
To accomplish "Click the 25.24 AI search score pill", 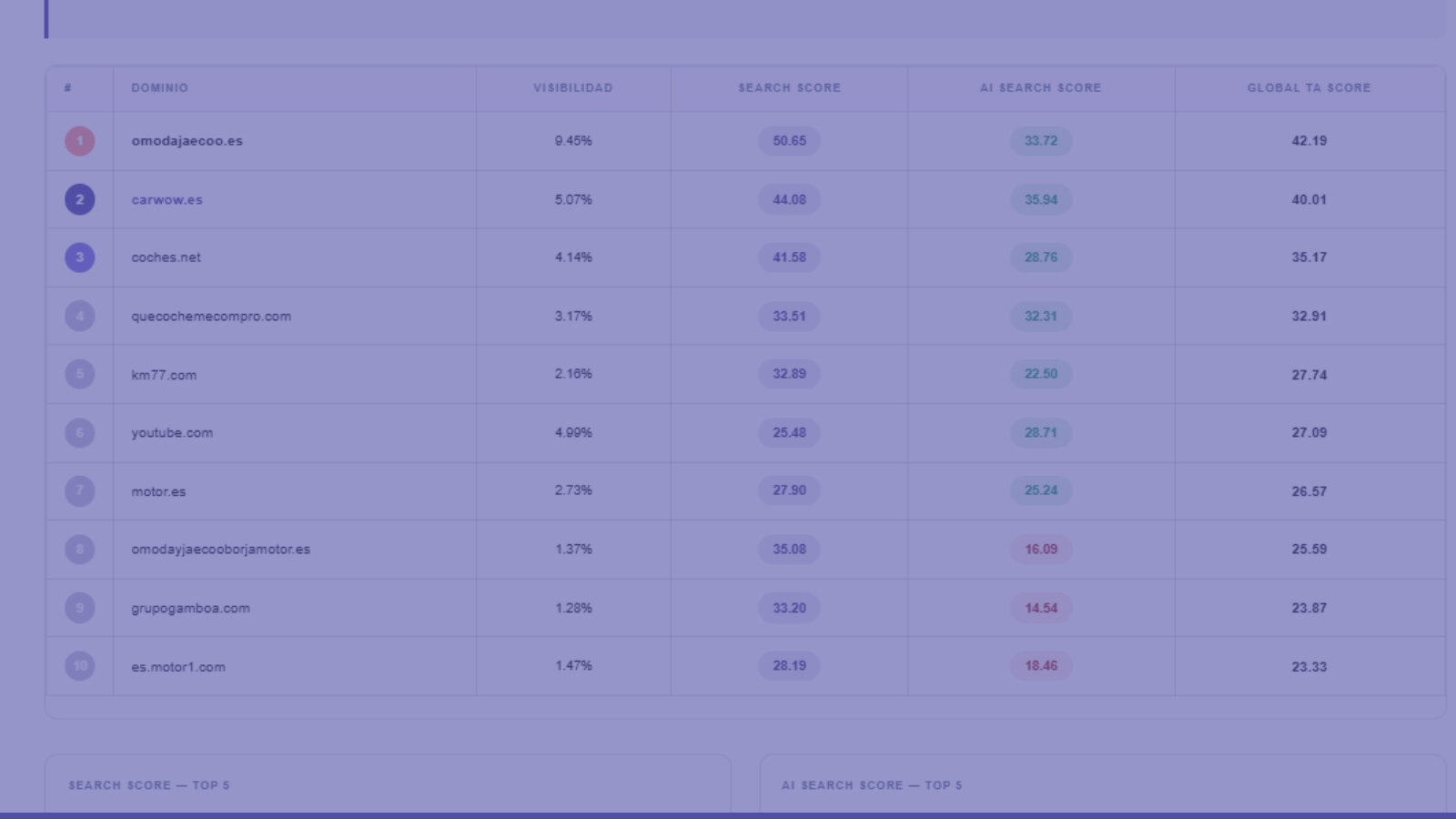I will [x=1041, y=490].
